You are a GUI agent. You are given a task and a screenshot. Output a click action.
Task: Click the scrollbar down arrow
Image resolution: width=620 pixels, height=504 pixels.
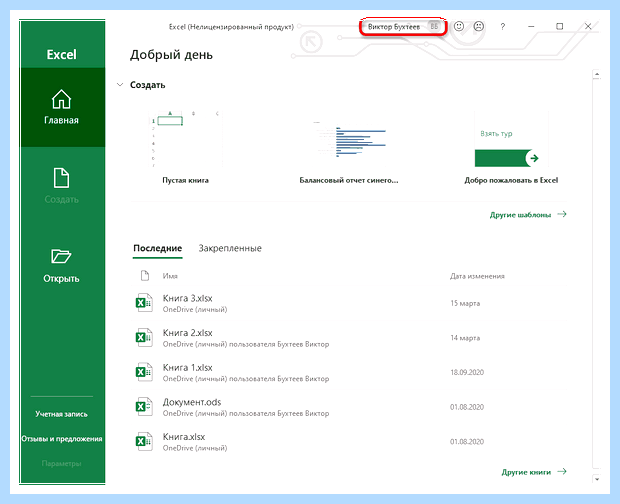[x=597, y=479]
